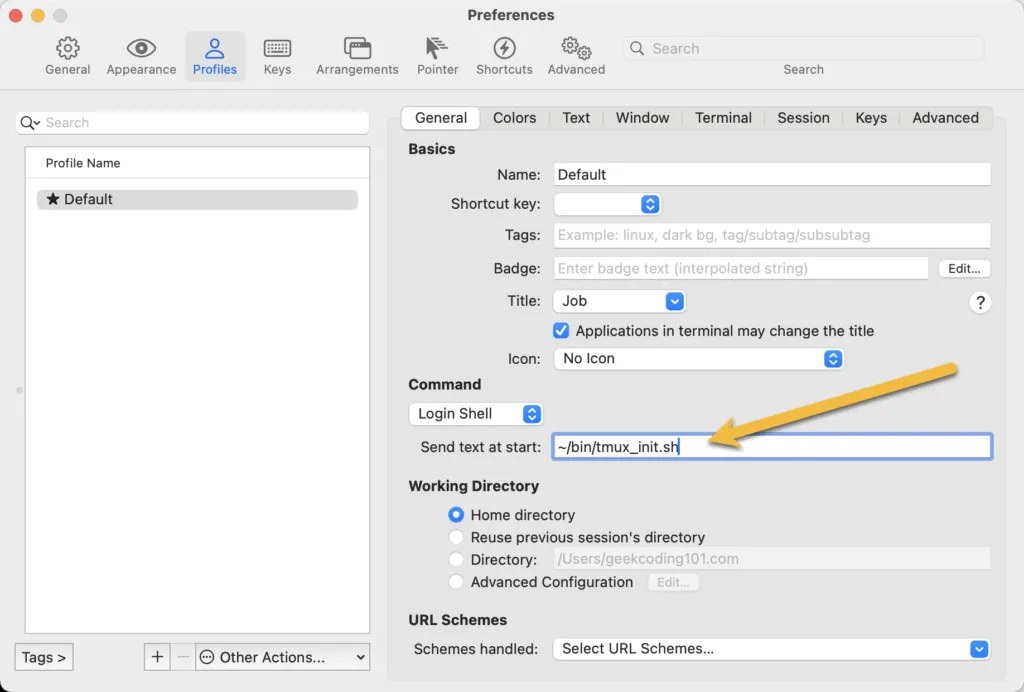
Task: Open the Select URL Schemes dropdown
Action: pos(771,649)
